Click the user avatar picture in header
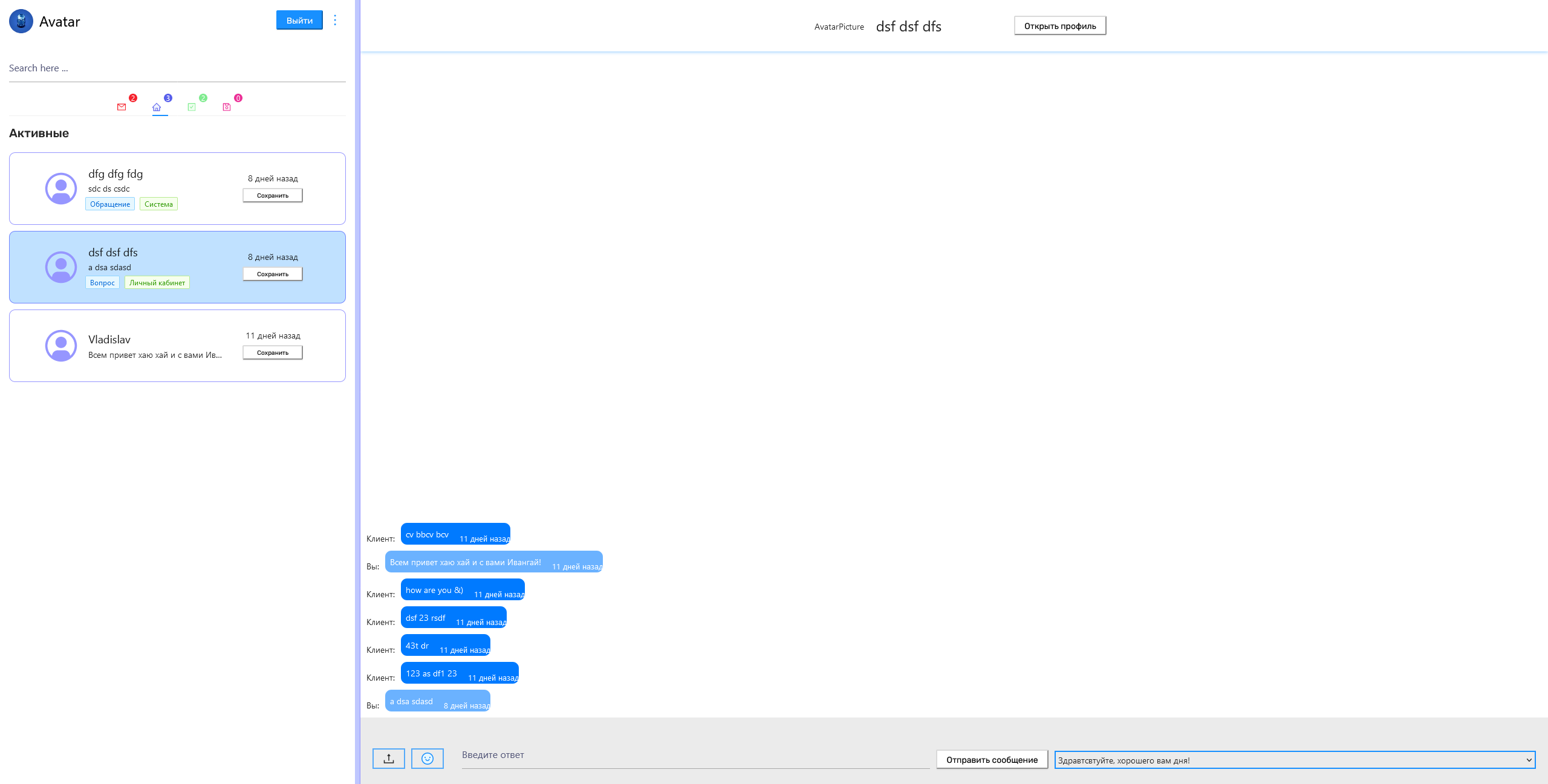Viewport: 1548px width, 784px height. pos(21,21)
